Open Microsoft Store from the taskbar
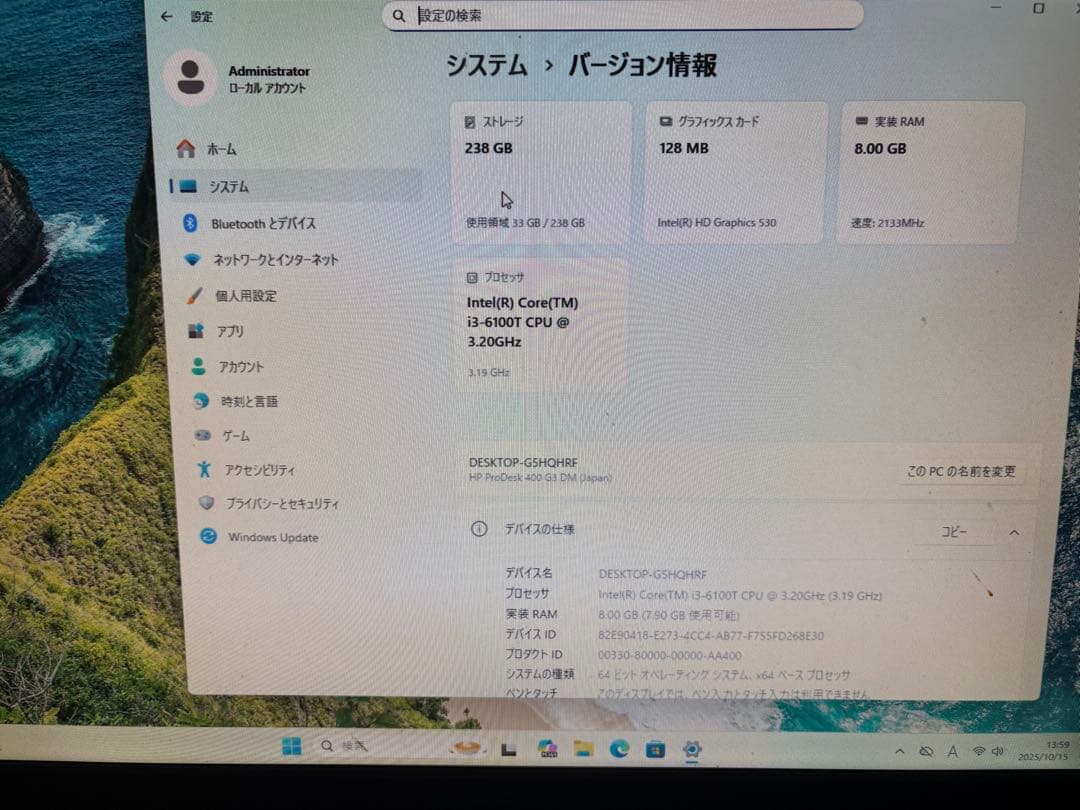 tap(656, 747)
